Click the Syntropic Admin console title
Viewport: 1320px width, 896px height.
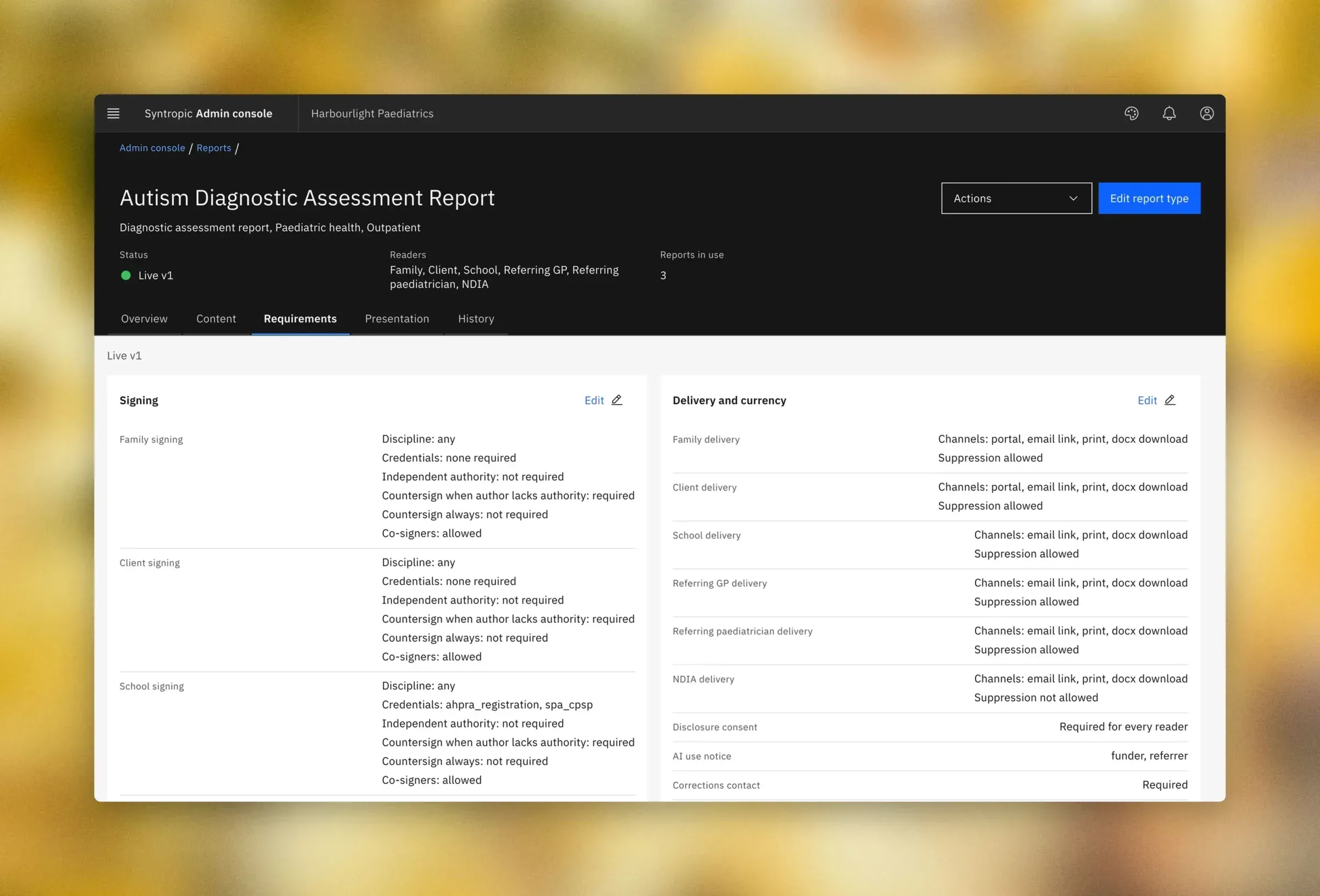tap(208, 114)
